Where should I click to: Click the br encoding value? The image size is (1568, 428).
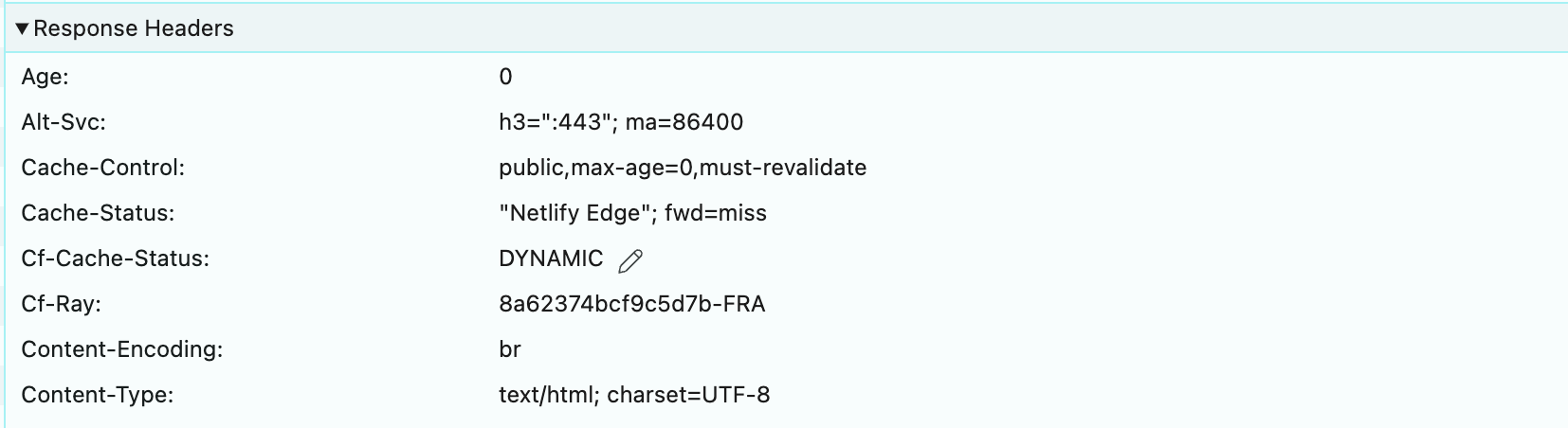pyautogui.click(x=510, y=349)
